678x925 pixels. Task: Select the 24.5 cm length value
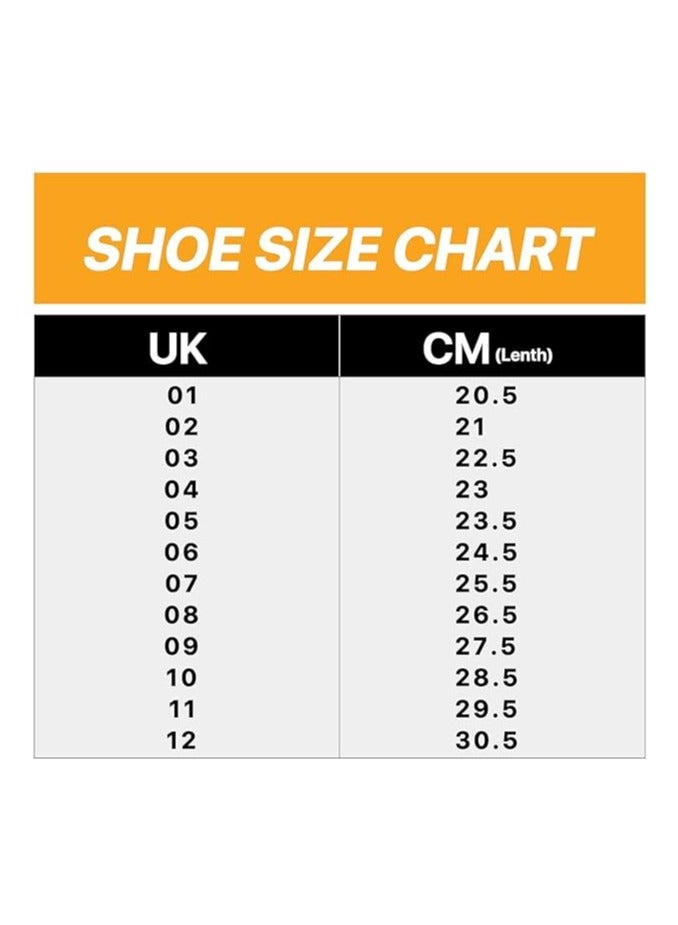[x=487, y=553]
